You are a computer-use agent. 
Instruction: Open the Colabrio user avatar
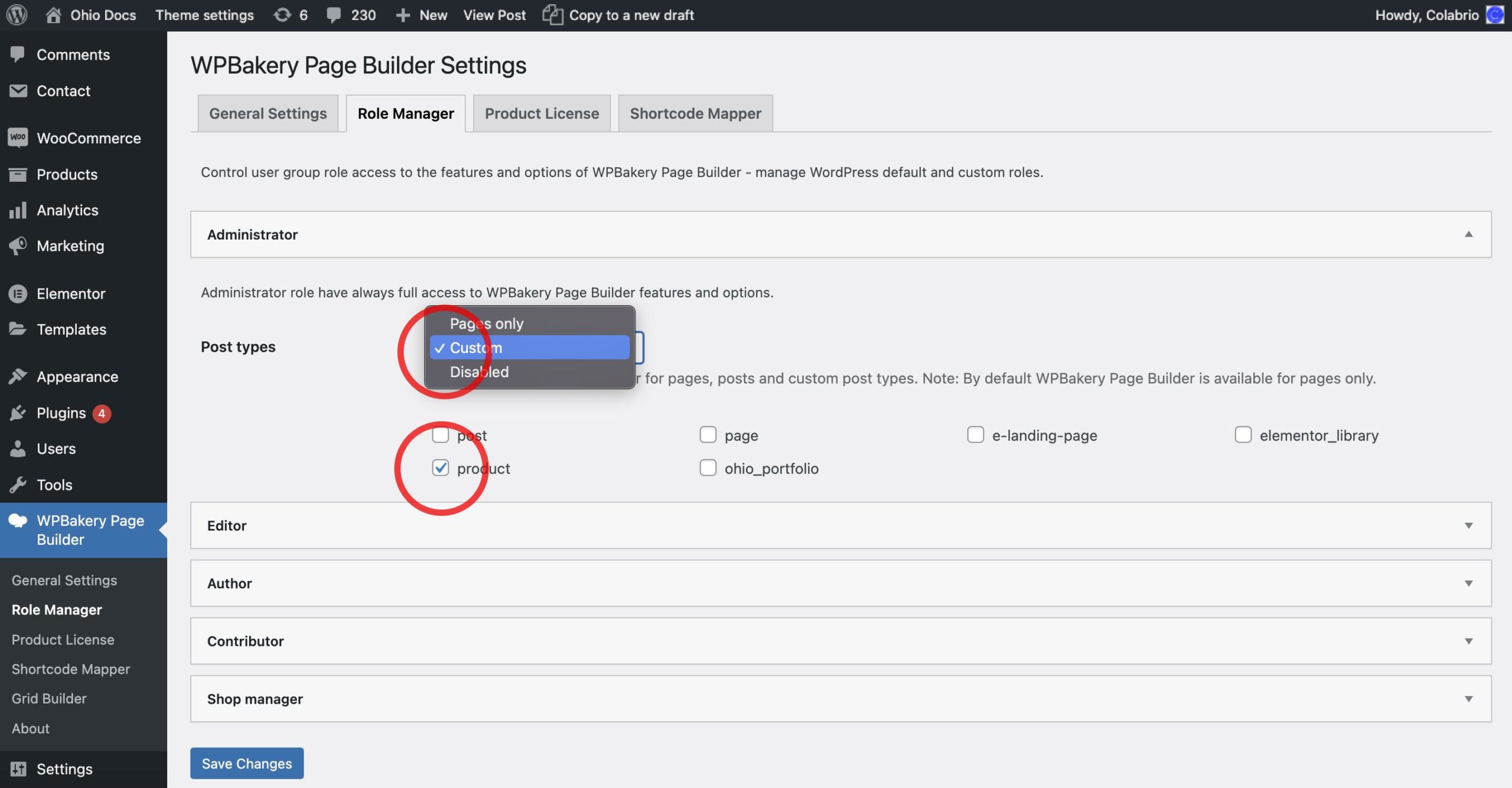click(x=1495, y=15)
